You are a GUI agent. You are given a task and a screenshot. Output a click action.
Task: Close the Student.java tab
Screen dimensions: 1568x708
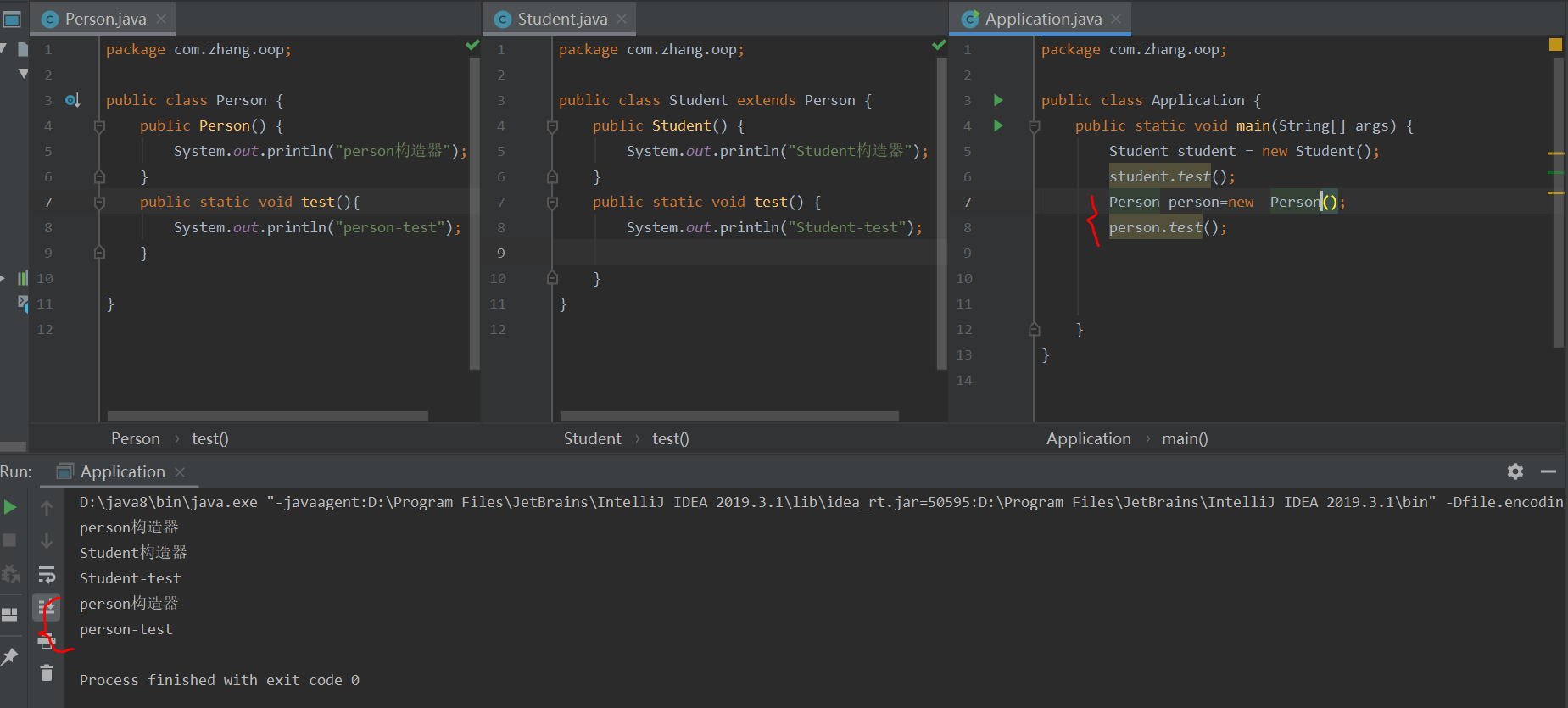pyautogui.click(x=622, y=19)
